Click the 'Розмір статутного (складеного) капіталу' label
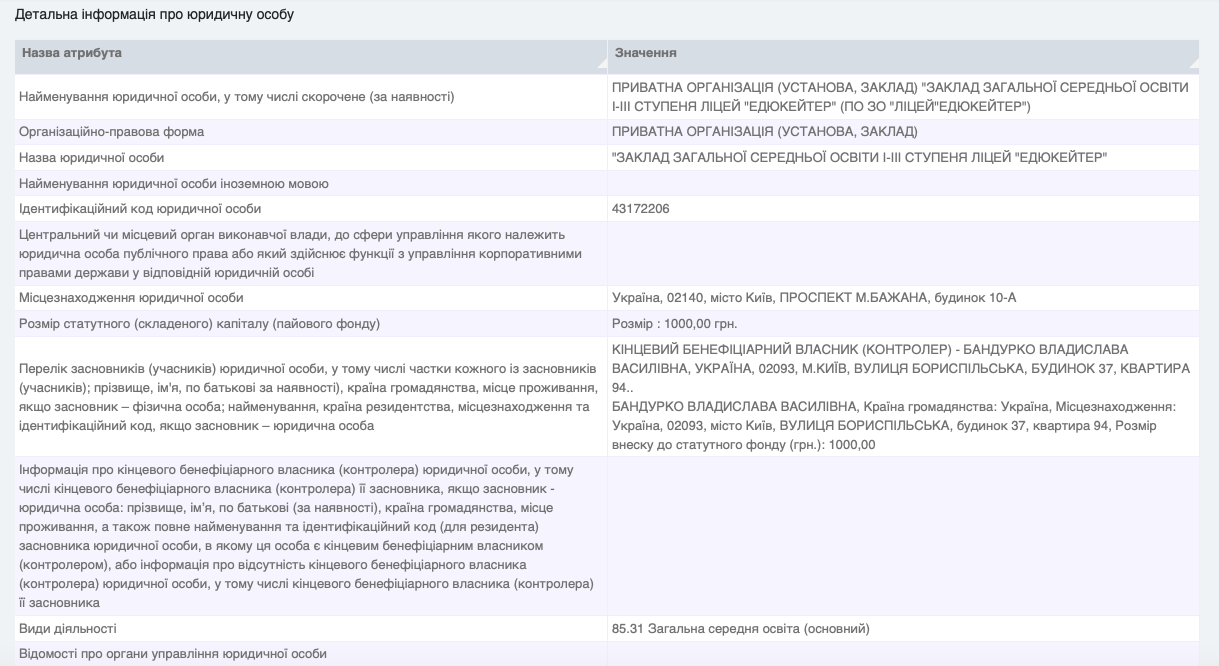This screenshot has height=666, width=1219. click(x=200, y=324)
